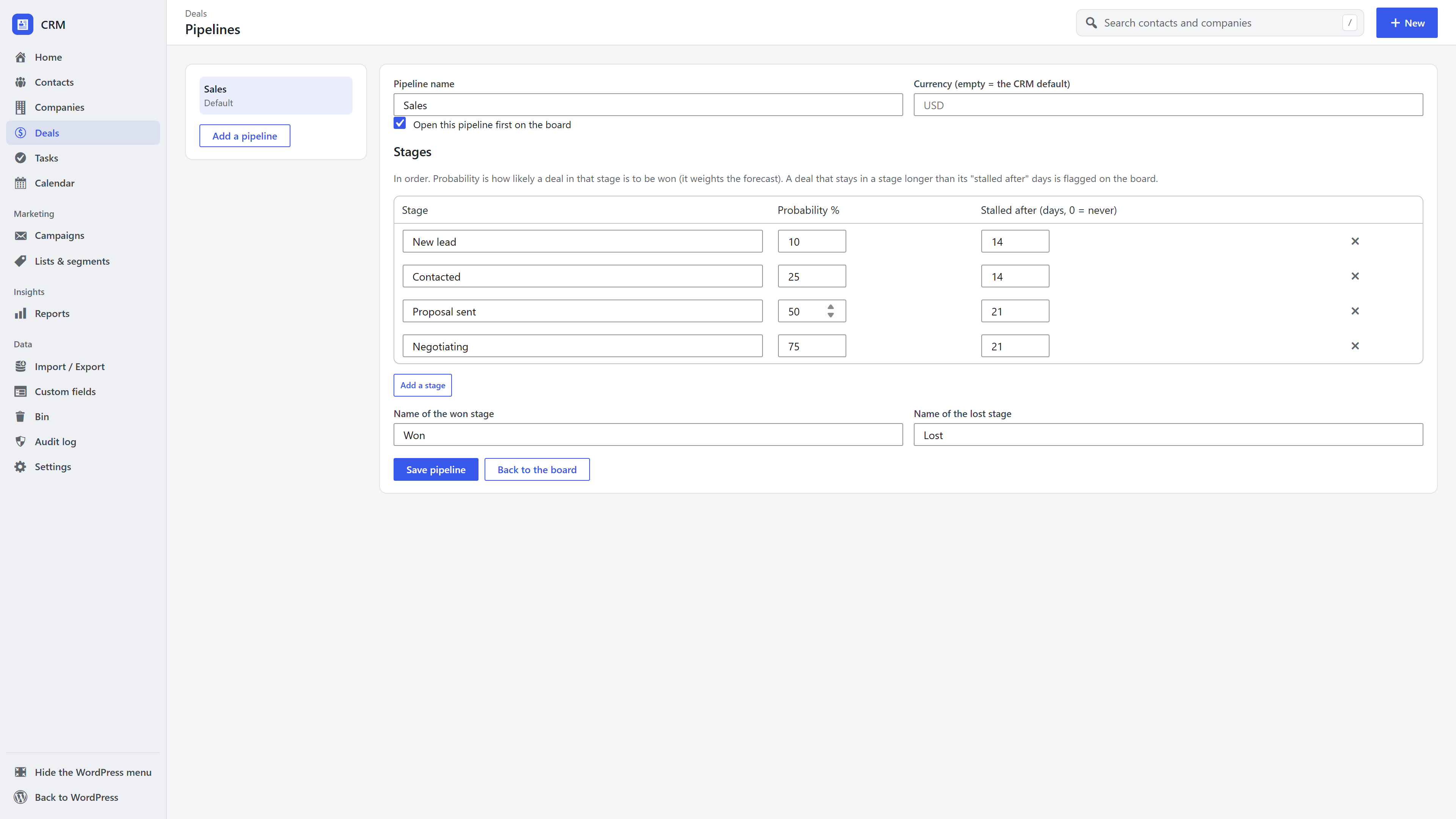Remove the Proposal sent stage
Screen dimensions: 1456x819
1355,311
